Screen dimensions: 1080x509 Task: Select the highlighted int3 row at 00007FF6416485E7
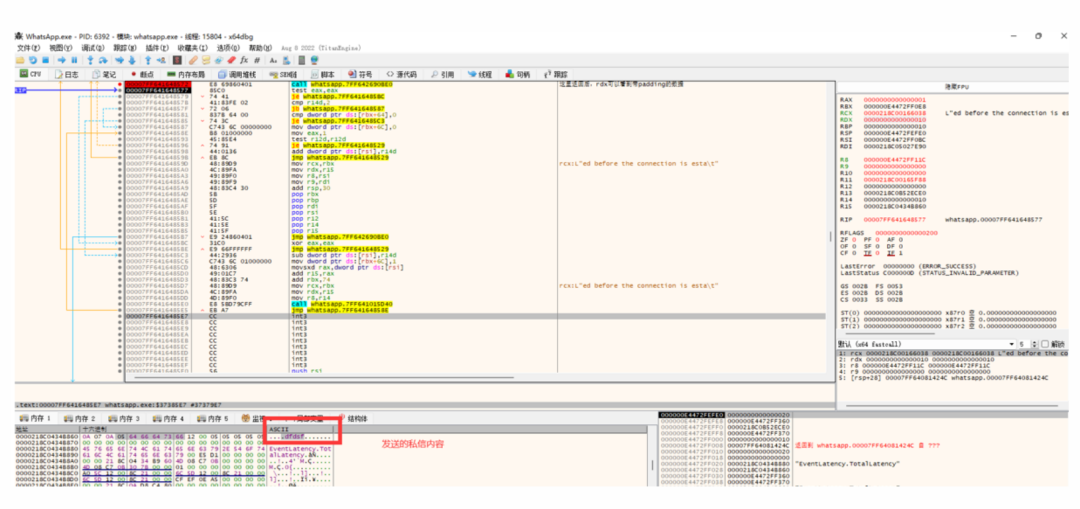point(475,316)
